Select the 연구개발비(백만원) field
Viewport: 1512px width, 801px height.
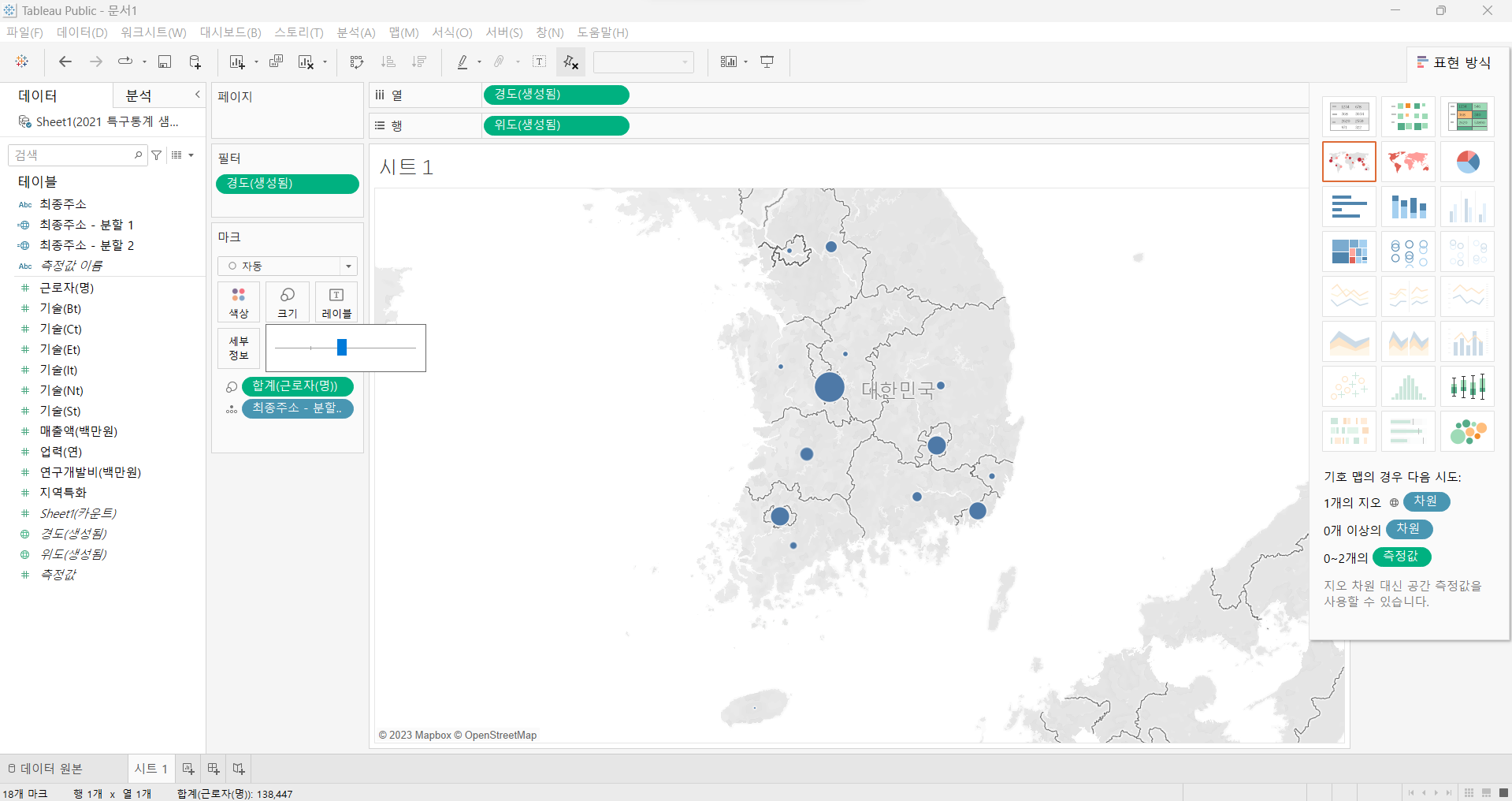point(91,472)
